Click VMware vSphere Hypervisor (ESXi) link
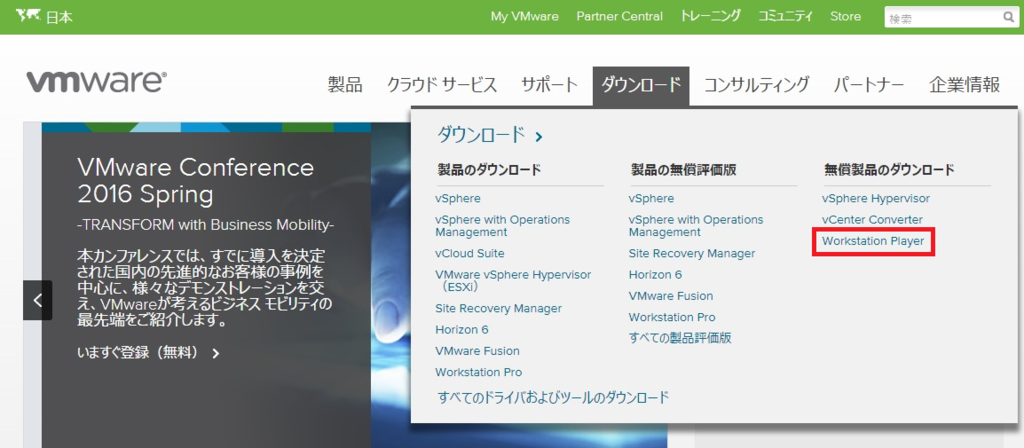This screenshot has height=448, width=1024. pyautogui.click(x=513, y=281)
